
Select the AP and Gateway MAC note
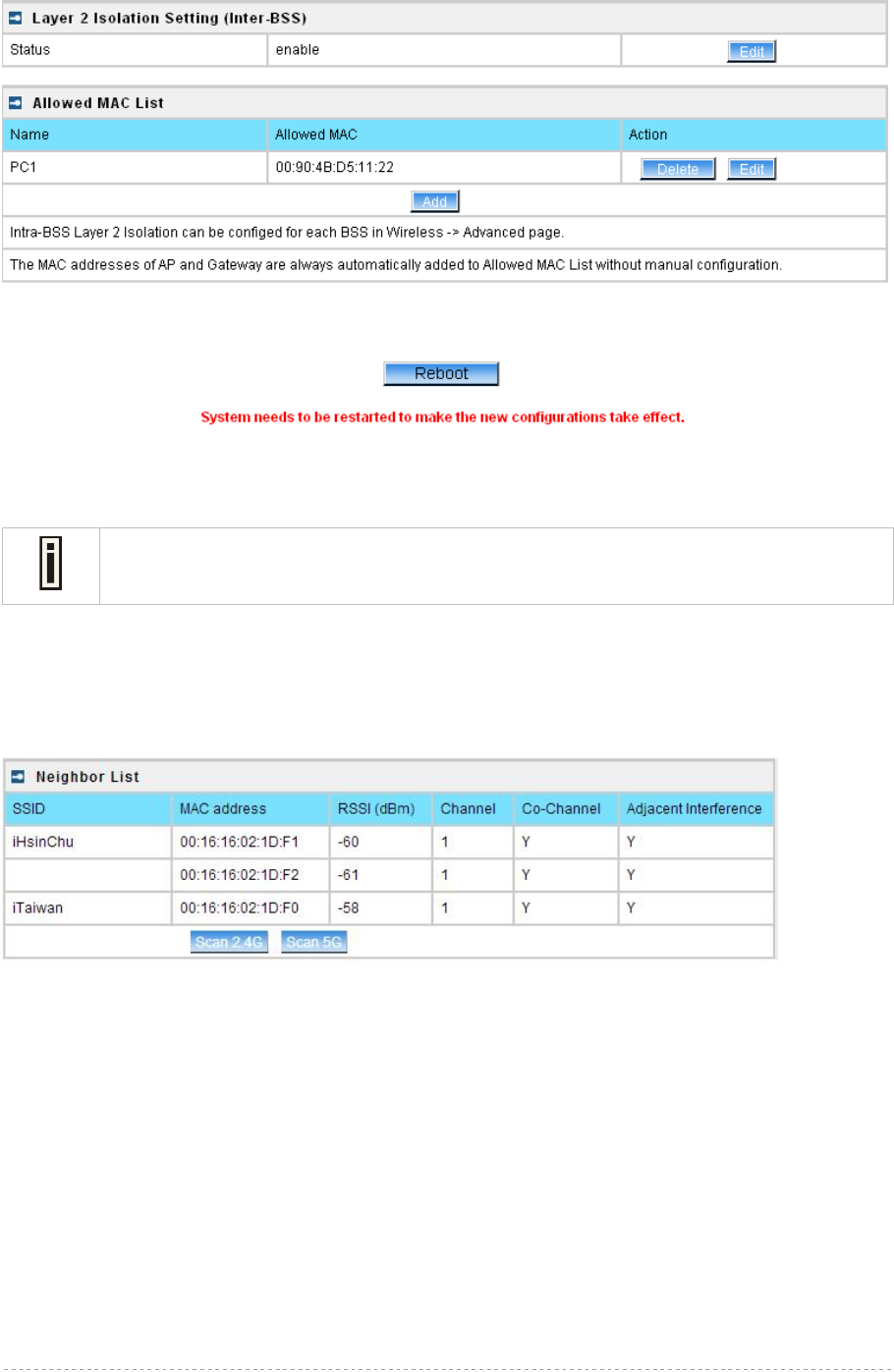tap(396, 265)
